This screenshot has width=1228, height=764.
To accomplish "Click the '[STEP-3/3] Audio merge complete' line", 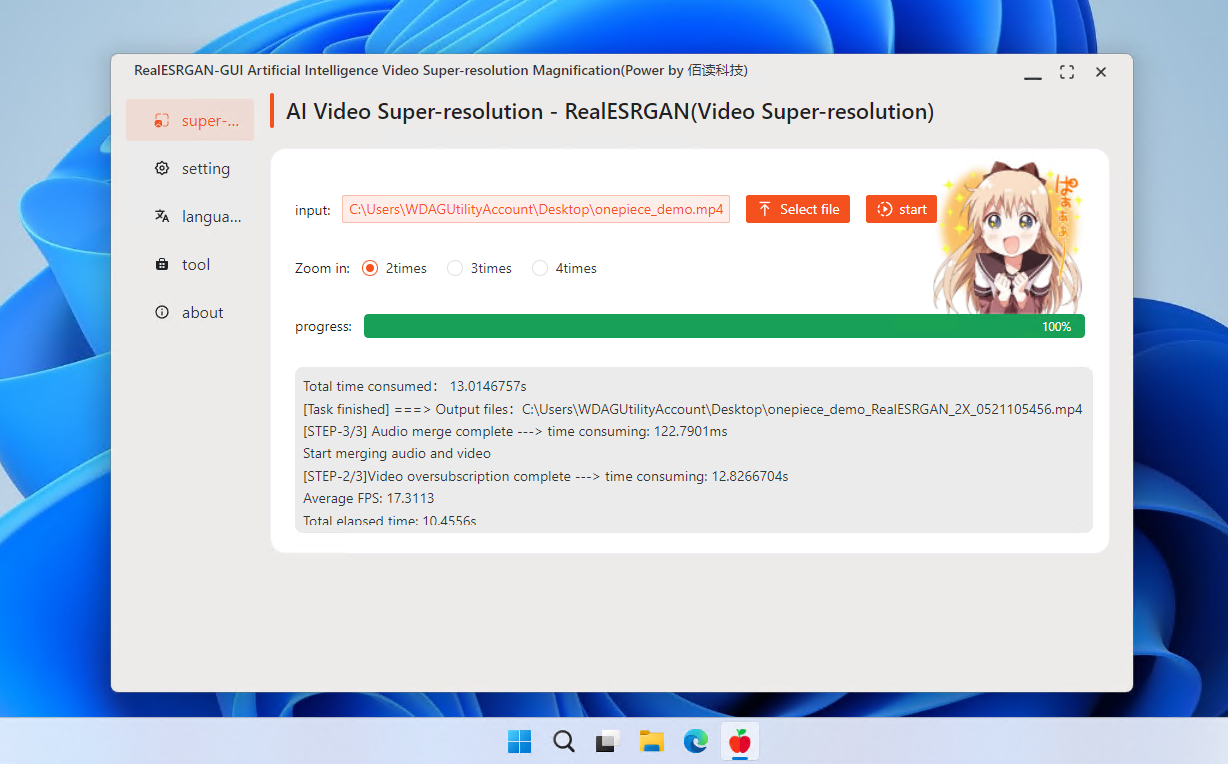I will [x=515, y=431].
